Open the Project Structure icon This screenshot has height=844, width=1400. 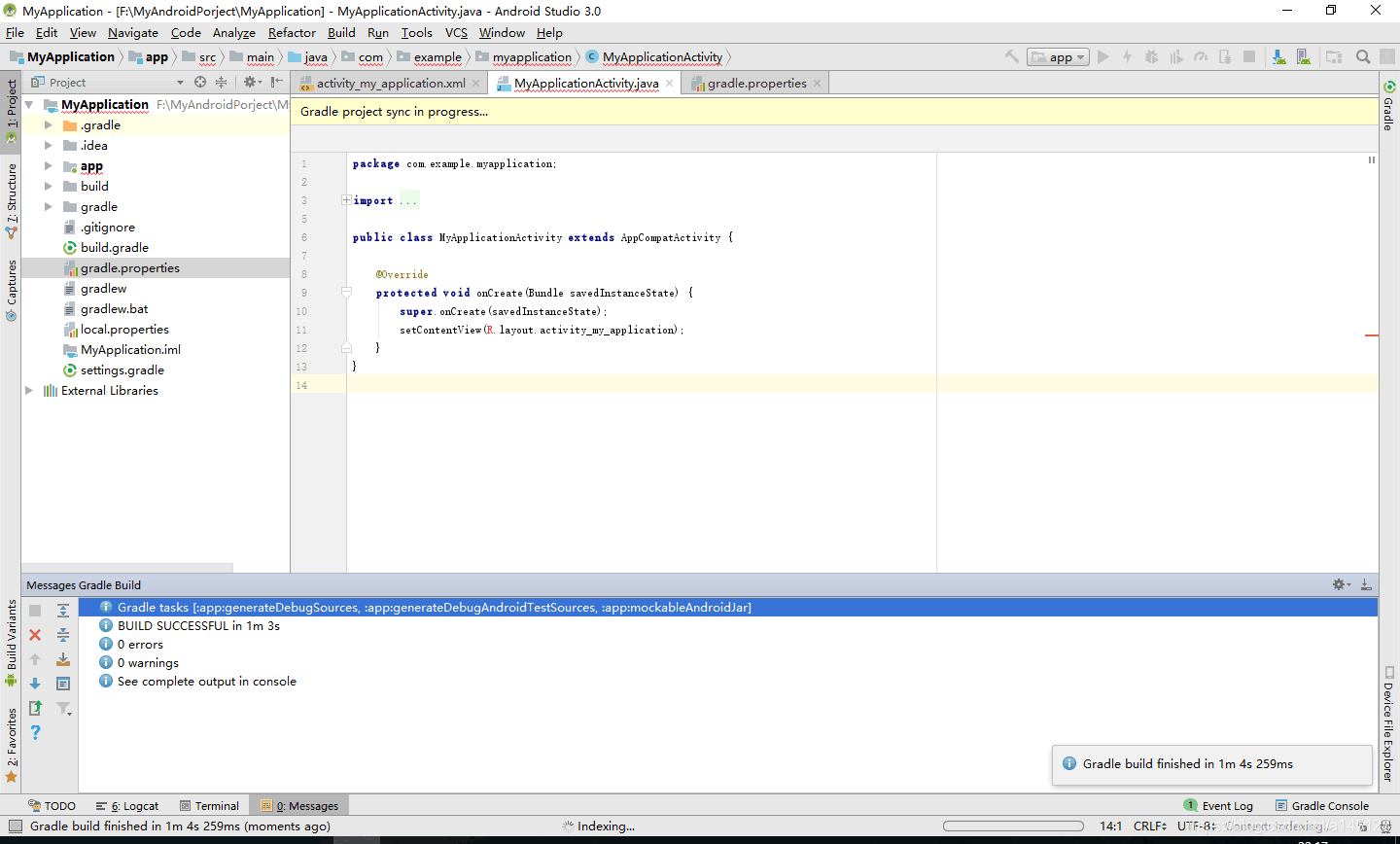[1334, 57]
